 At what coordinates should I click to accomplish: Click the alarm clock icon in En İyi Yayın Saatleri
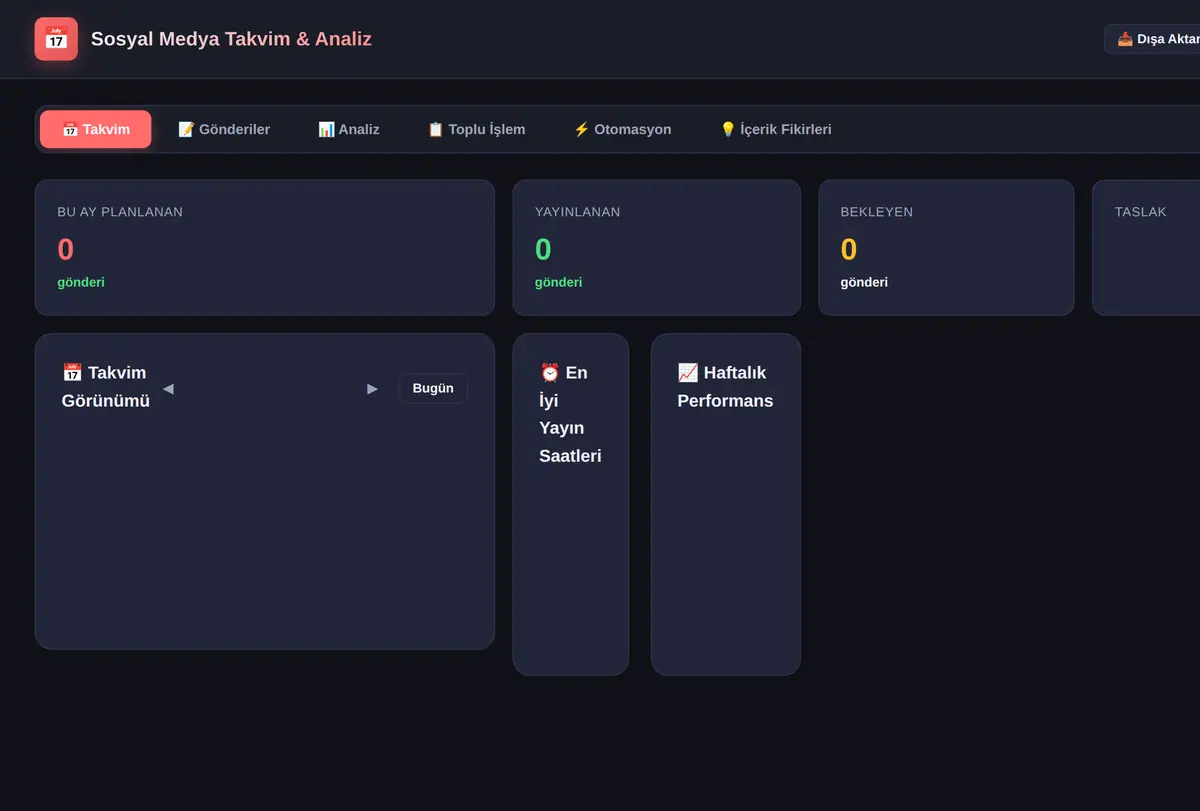coord(550,373)
